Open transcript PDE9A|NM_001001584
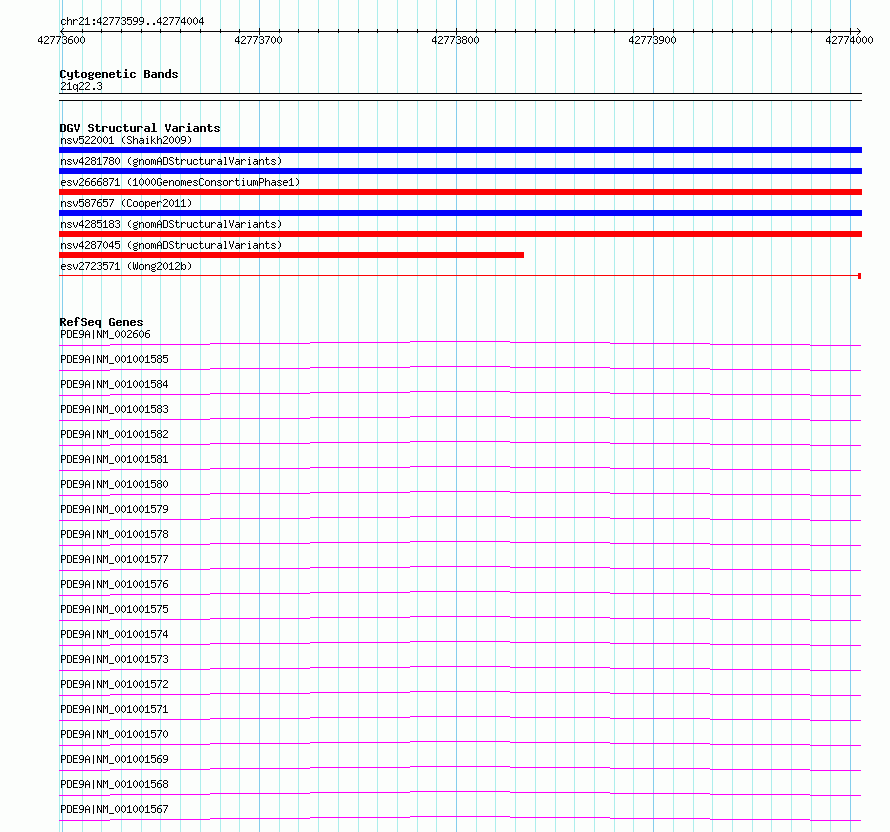 point(114,384)
